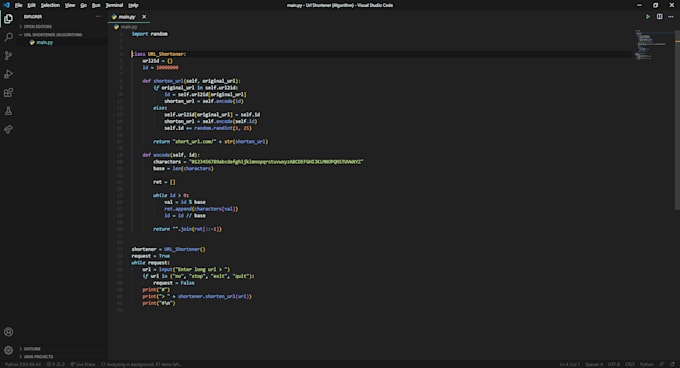Open the Source Control view icon

tap(8, 55)
